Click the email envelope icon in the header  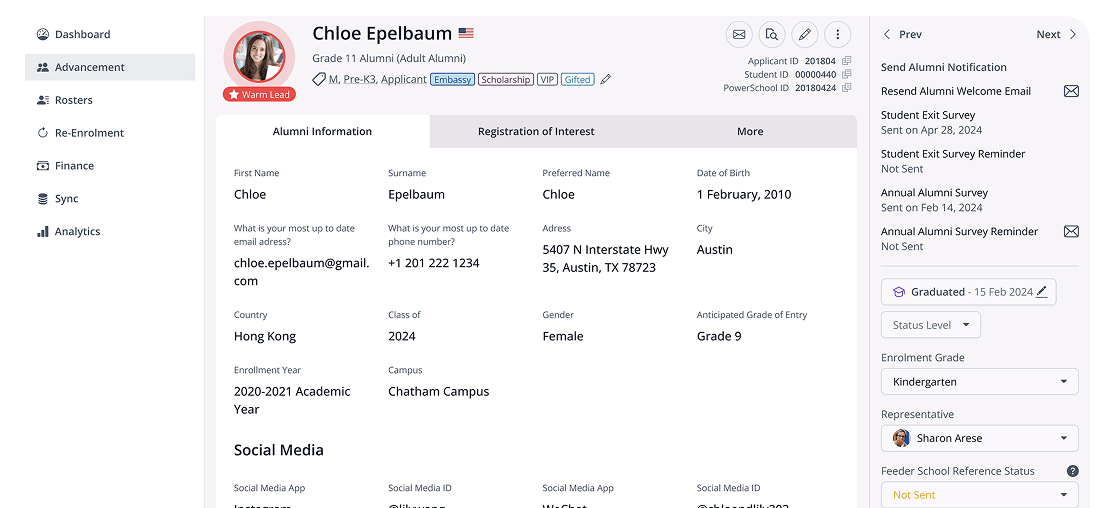pyautogui.click(x=739, y=34)
